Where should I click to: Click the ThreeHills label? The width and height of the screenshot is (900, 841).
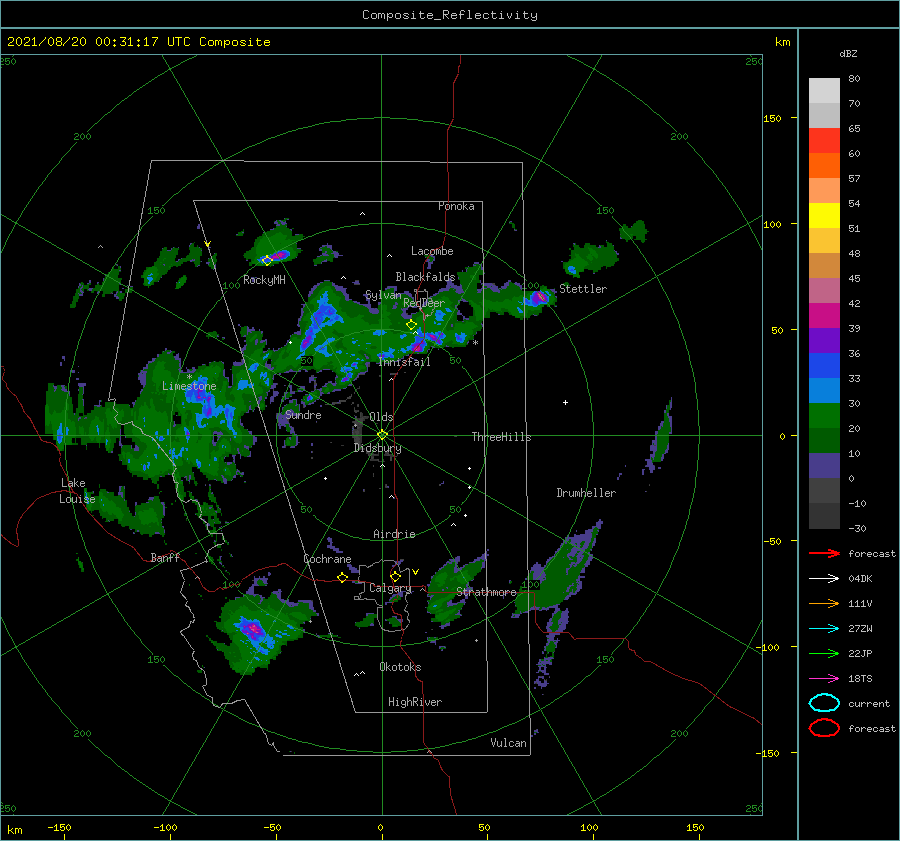(501, 437)
